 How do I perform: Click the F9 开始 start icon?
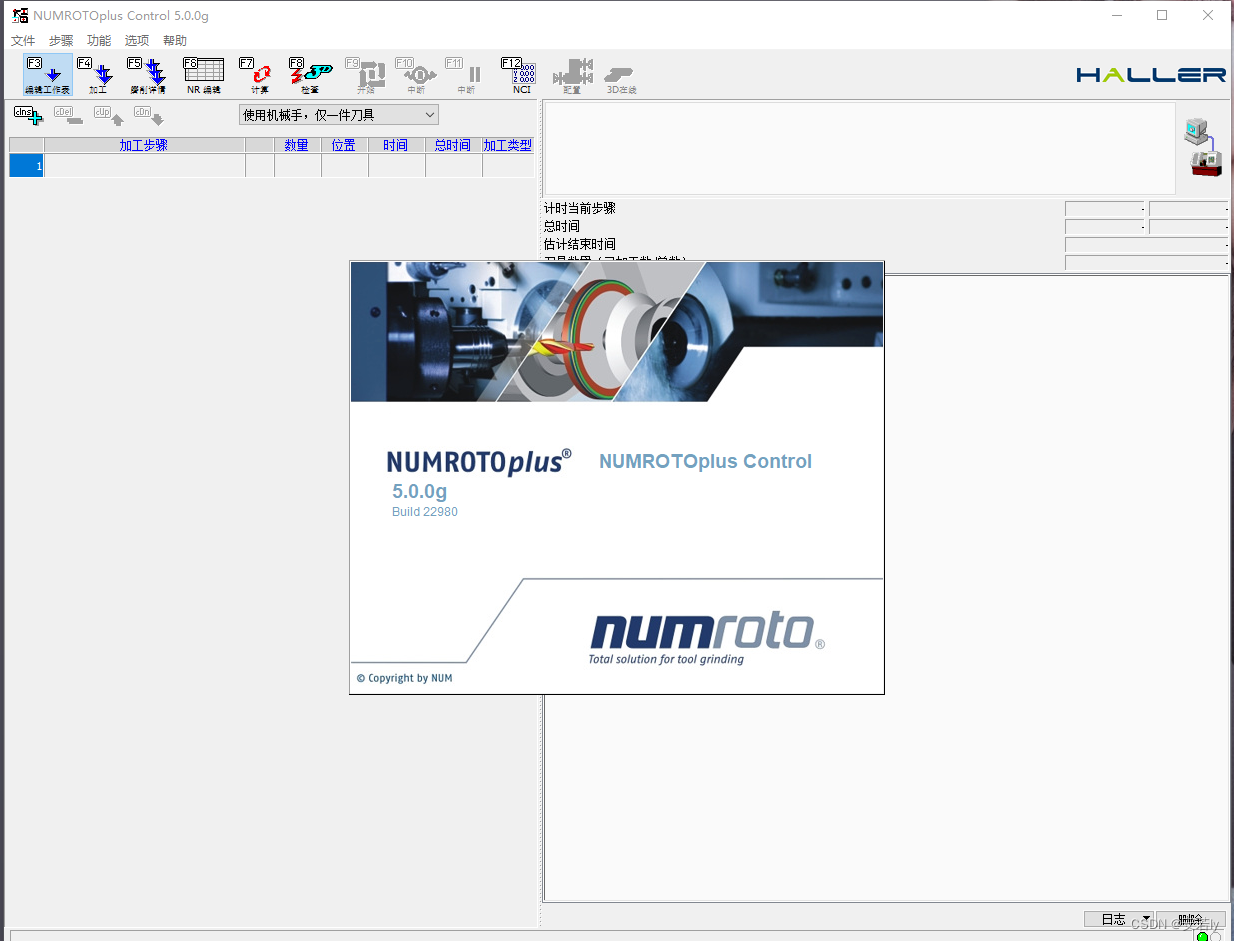pos(366,75)
